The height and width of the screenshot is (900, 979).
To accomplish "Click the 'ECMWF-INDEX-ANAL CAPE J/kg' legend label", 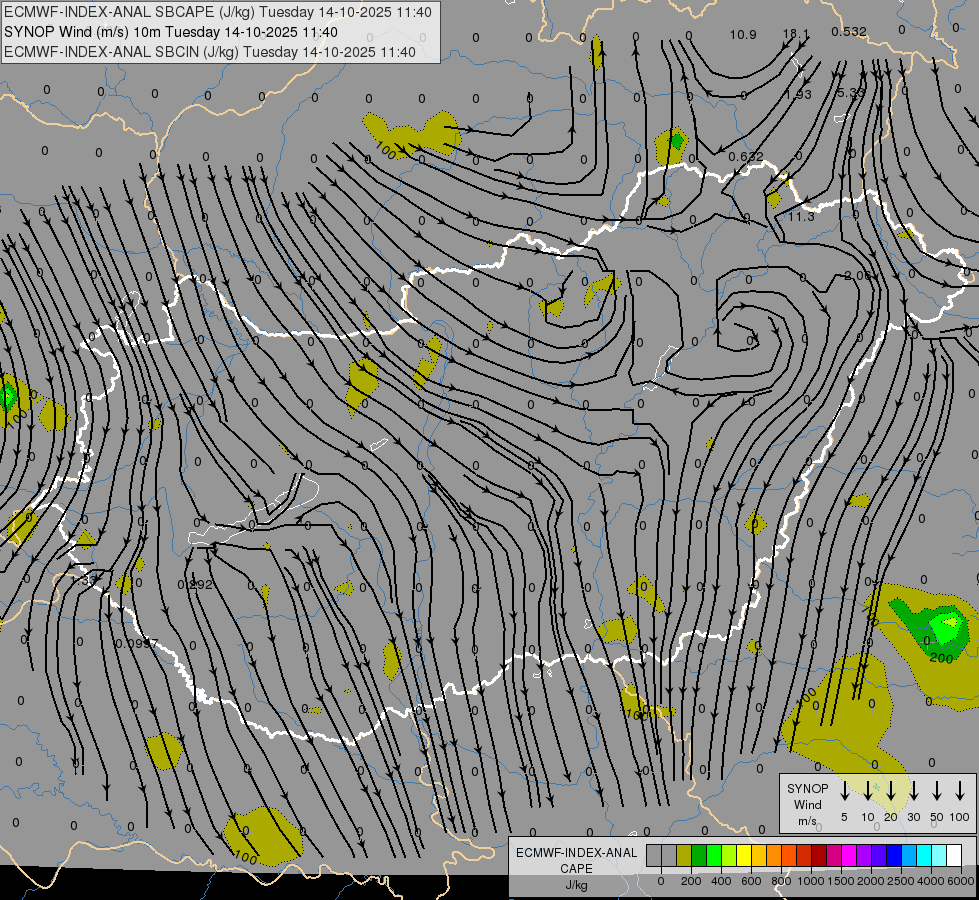I will pyautogui.click(x=576, y=868).
